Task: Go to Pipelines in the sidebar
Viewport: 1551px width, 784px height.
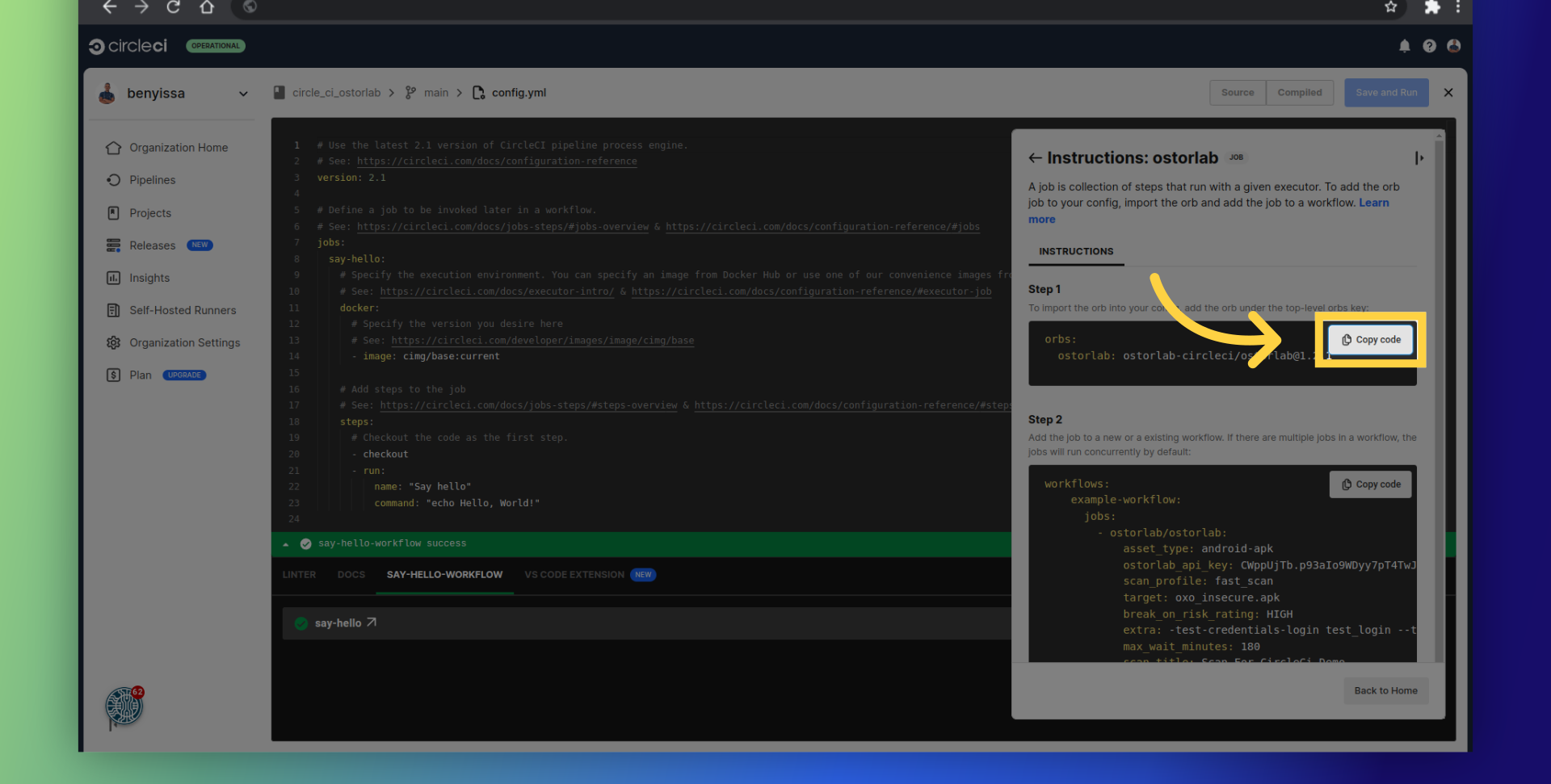Action: tap(152, 180)
